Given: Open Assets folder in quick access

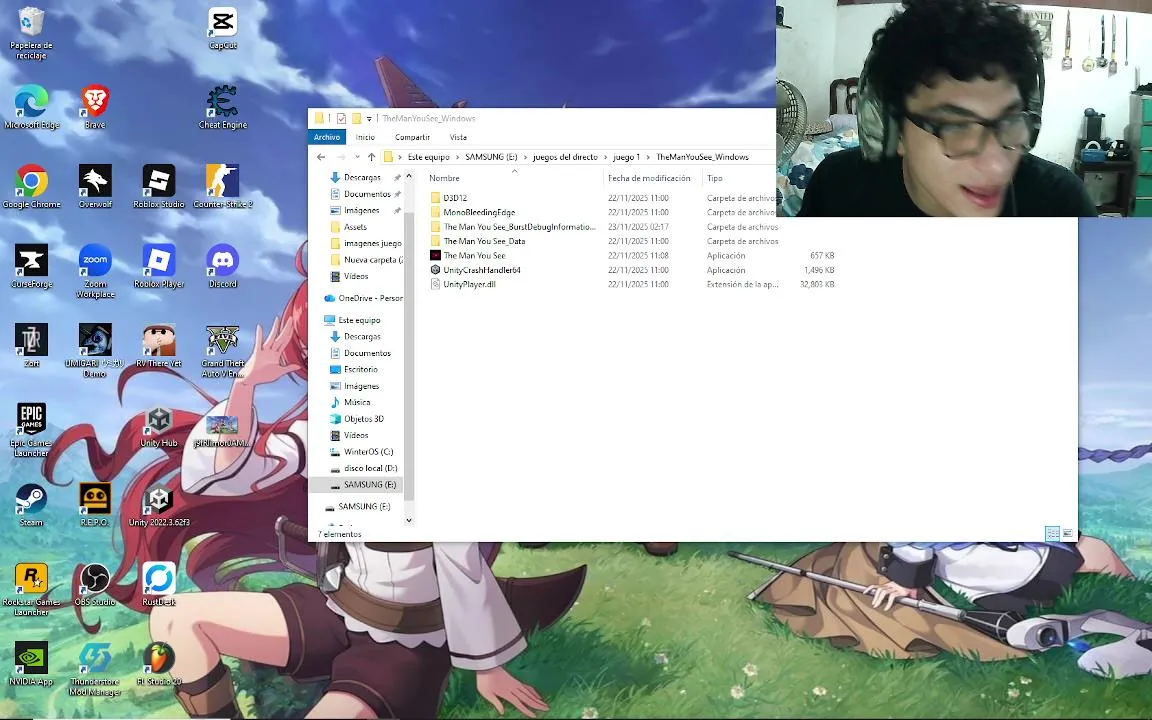Looking at the screenshot, I should (x=348, y=227).
